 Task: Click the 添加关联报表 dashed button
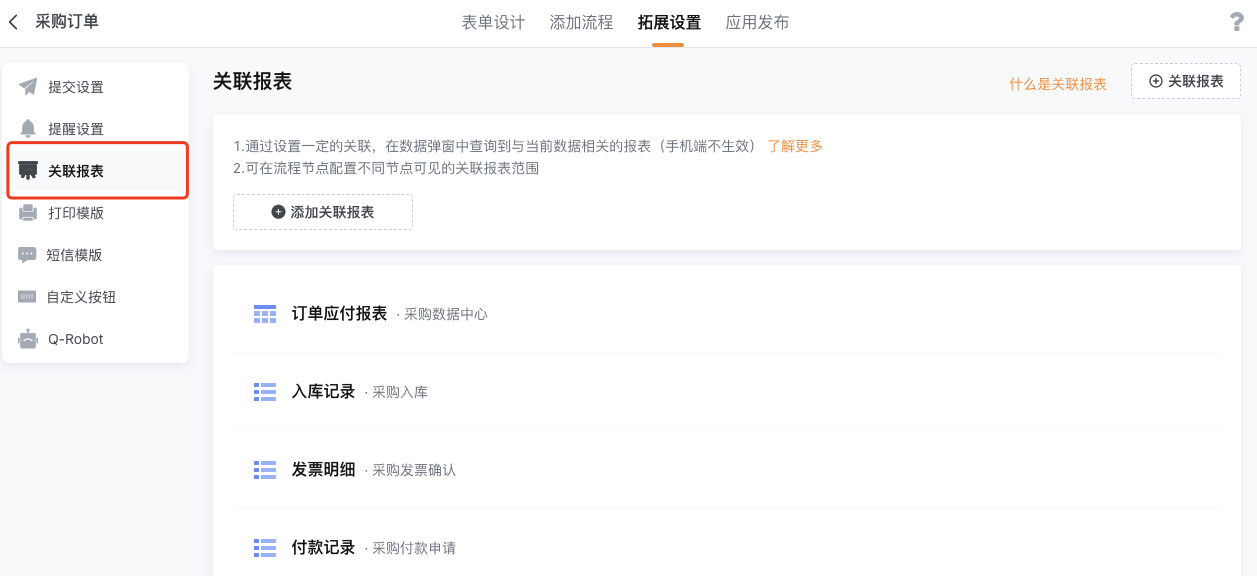323,212
